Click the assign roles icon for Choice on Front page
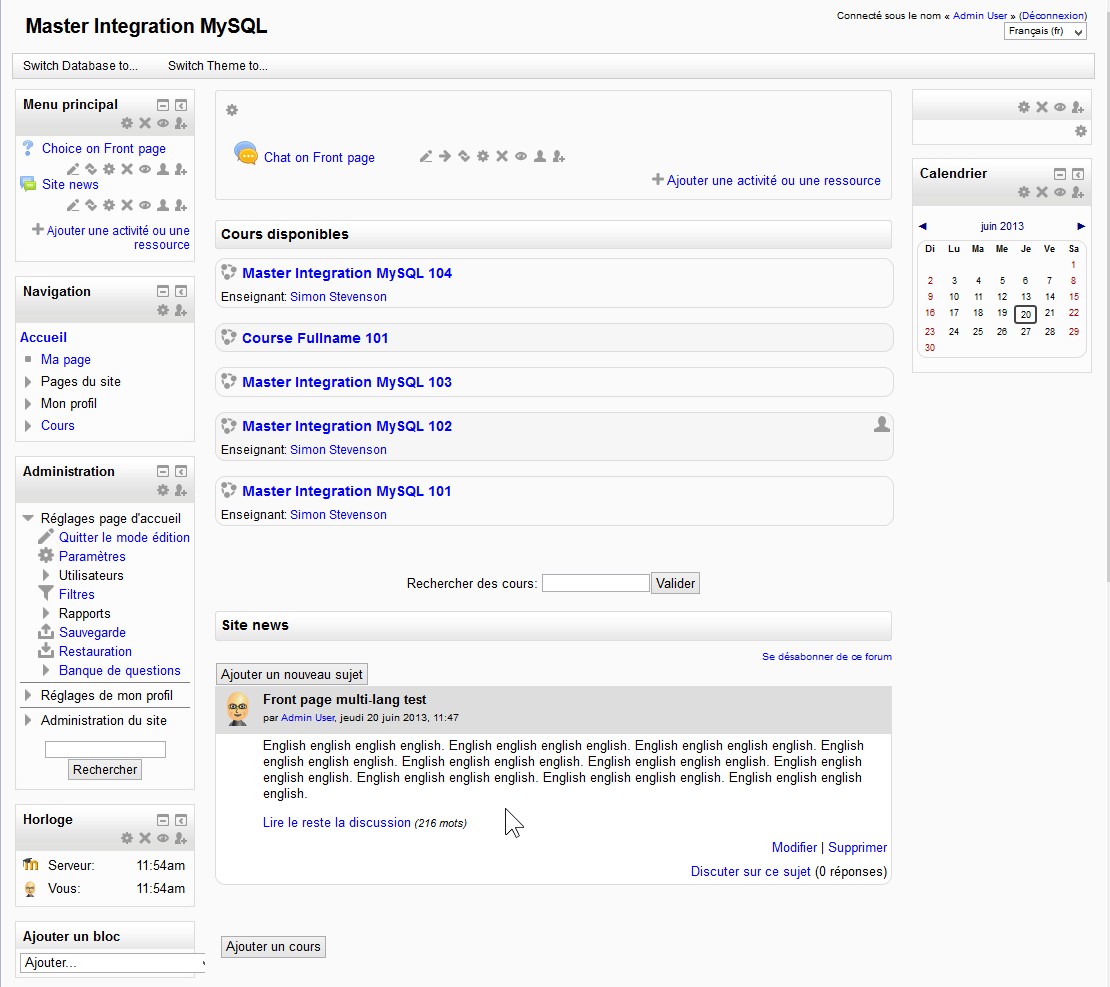The width and height of the screenshot is (1110, 987). point(181,169)
